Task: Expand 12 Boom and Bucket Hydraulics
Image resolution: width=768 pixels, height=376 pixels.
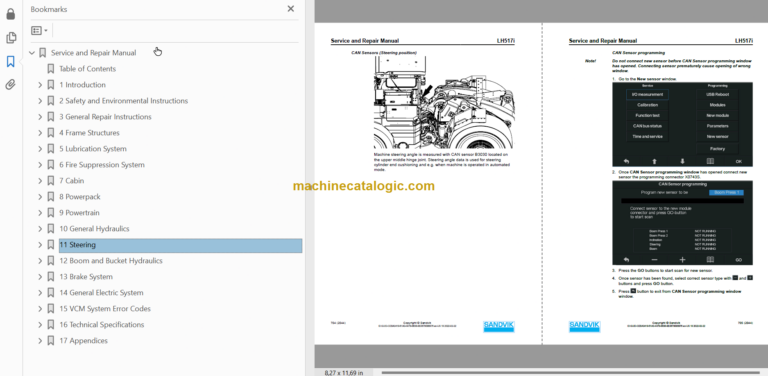Action: click(x=40, y=261)
